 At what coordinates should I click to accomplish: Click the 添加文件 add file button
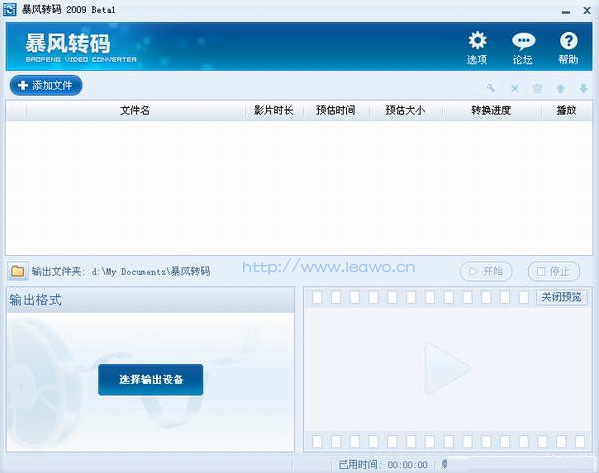coord(46,85)
